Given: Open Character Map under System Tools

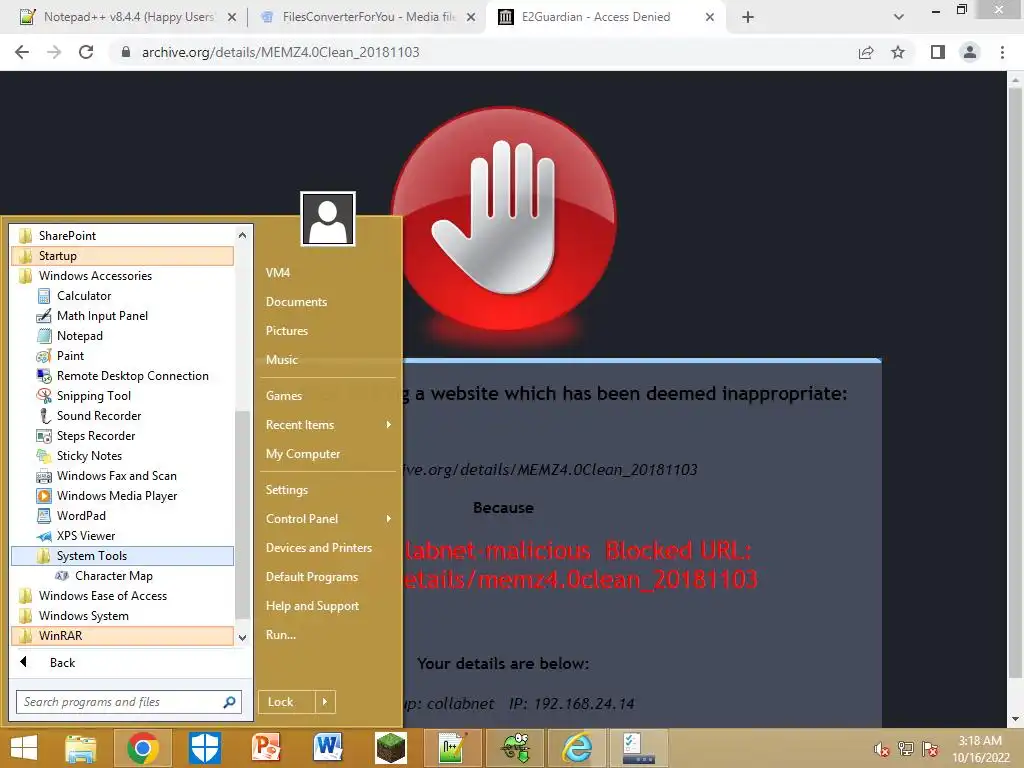Looking at the screenshot, I should coord(113,576).
